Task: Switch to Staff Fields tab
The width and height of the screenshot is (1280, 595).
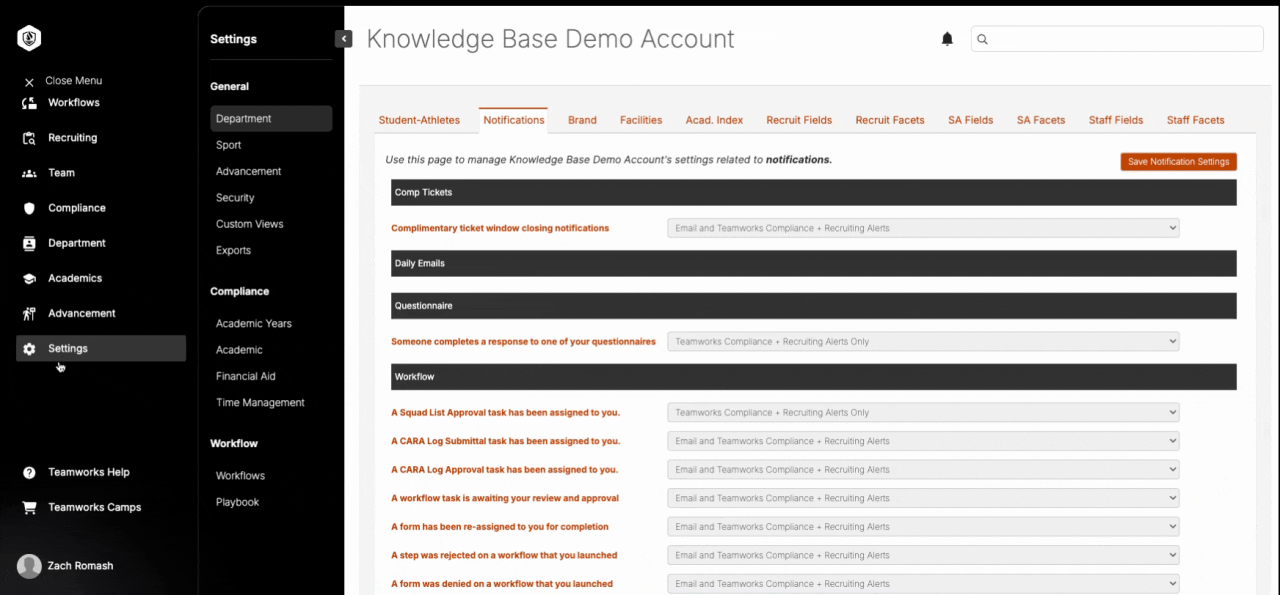Action: pos(1116,120)
